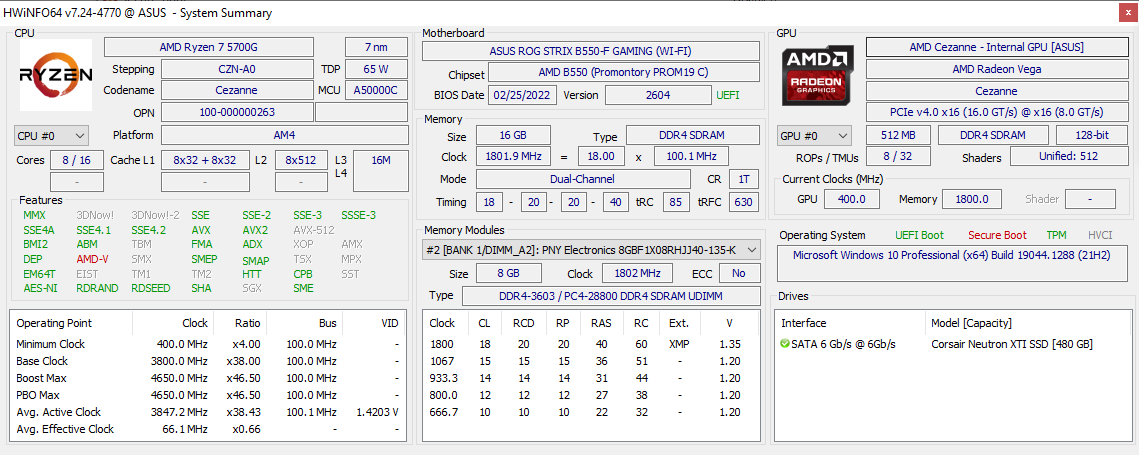Click the PCIe v4.0 x16 interface field

pyautogui.click(x=997, y=113)
